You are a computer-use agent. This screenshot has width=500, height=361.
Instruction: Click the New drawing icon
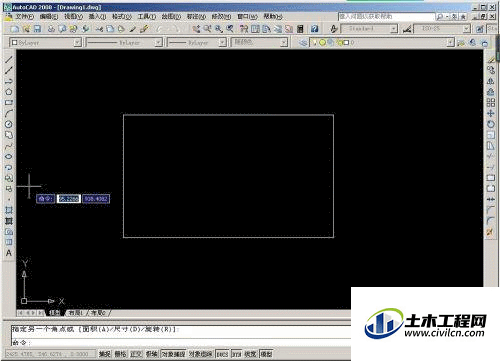[x=14, y=29]
